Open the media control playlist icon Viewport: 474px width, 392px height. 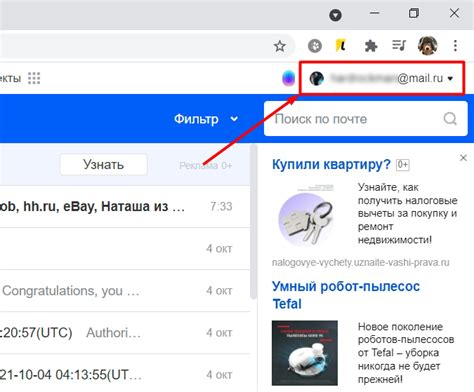click(399, 45)
